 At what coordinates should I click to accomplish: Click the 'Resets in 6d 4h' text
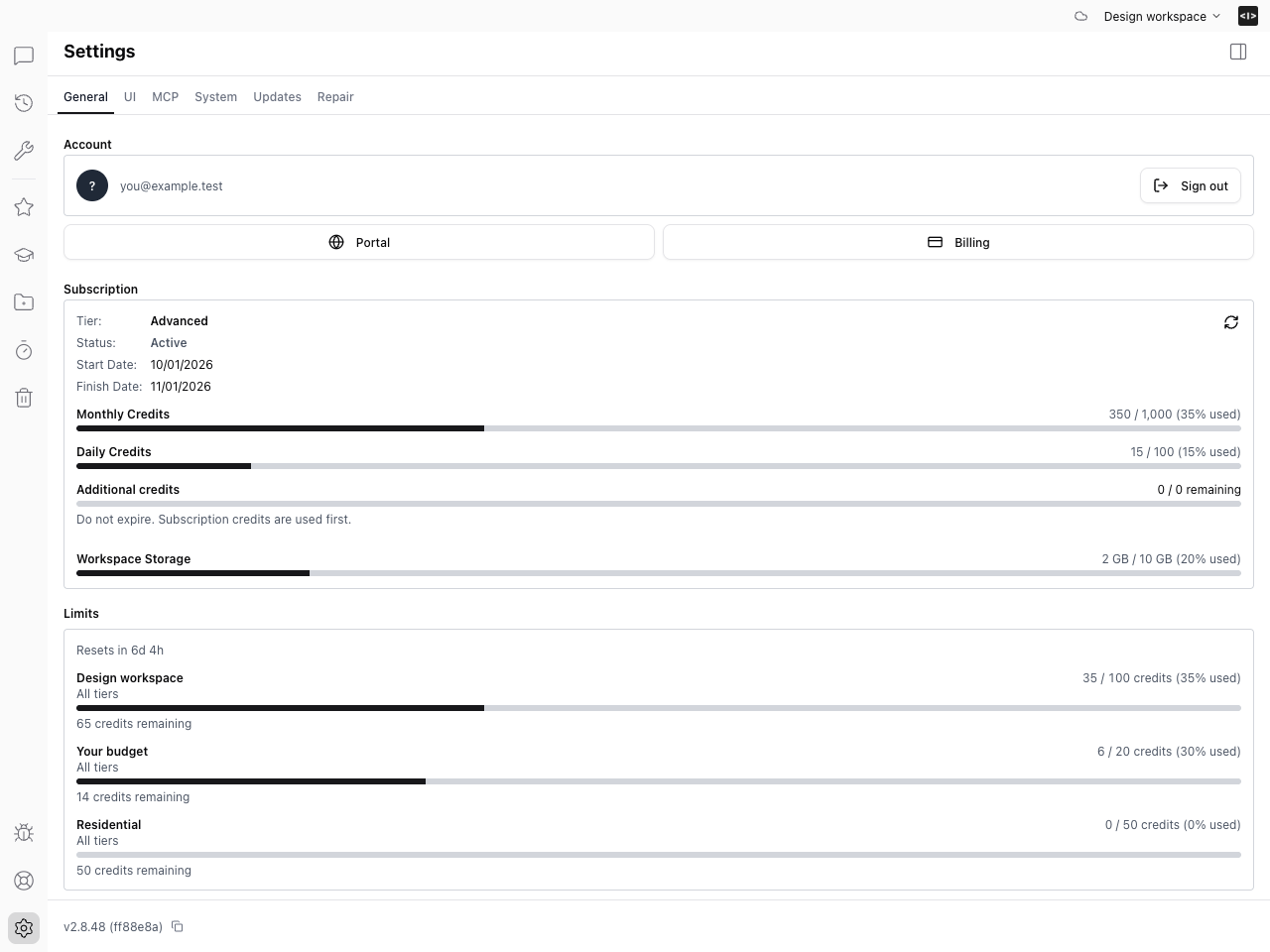120,651
